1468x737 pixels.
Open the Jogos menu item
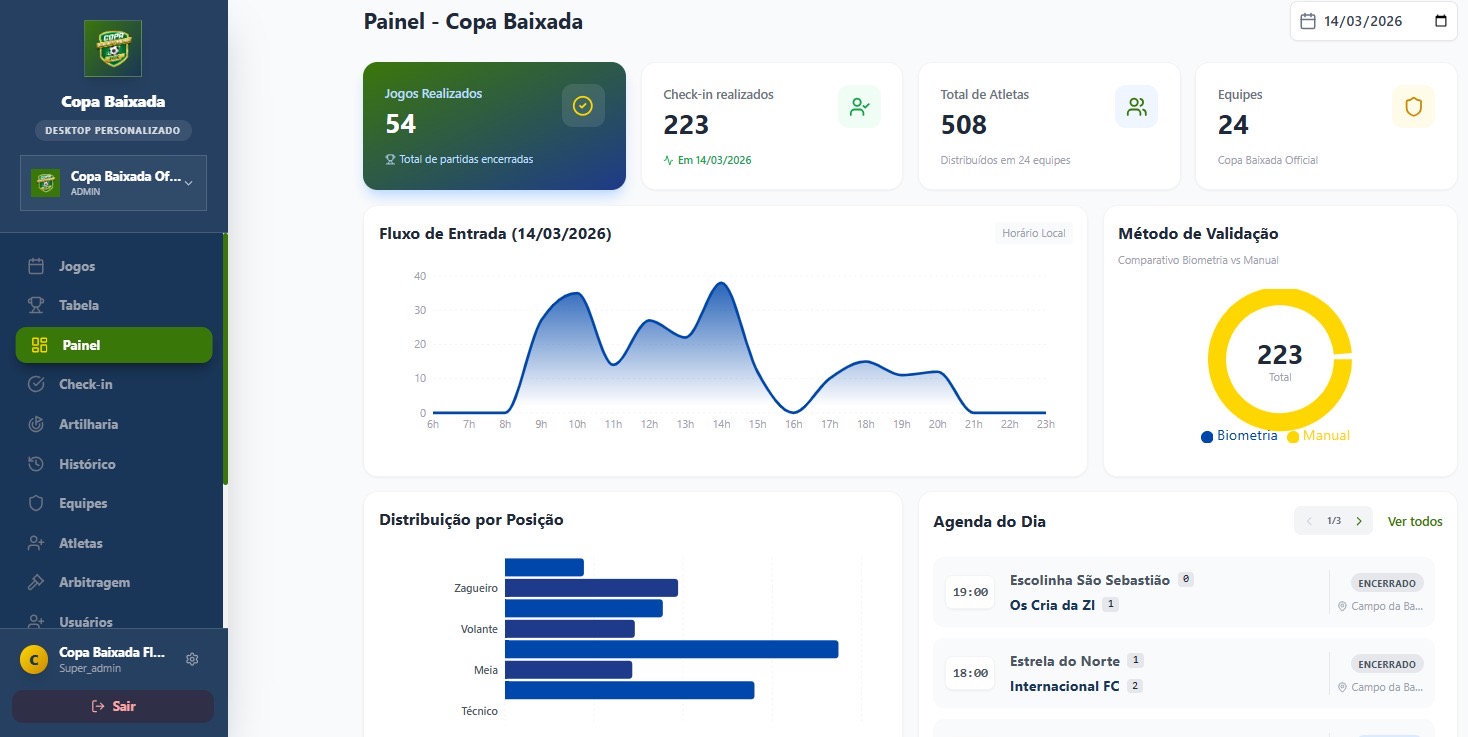[x=114, y=266]
